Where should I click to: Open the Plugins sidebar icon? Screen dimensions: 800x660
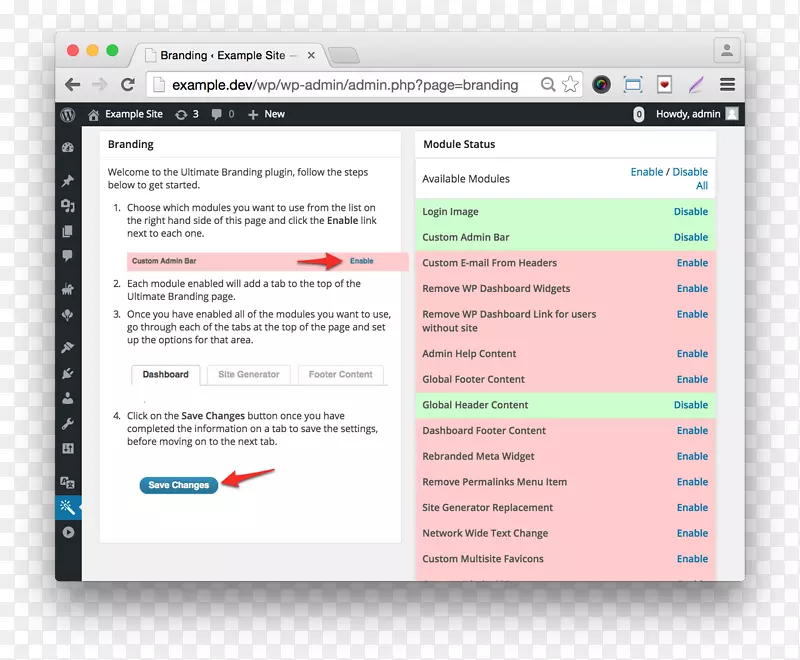pos(68,373)
